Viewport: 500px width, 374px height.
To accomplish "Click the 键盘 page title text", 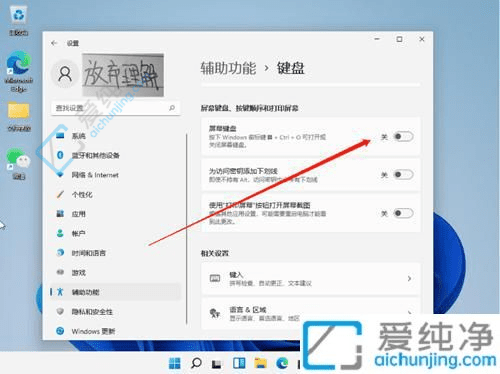I will pyautogui.click(x=291, y=68).
